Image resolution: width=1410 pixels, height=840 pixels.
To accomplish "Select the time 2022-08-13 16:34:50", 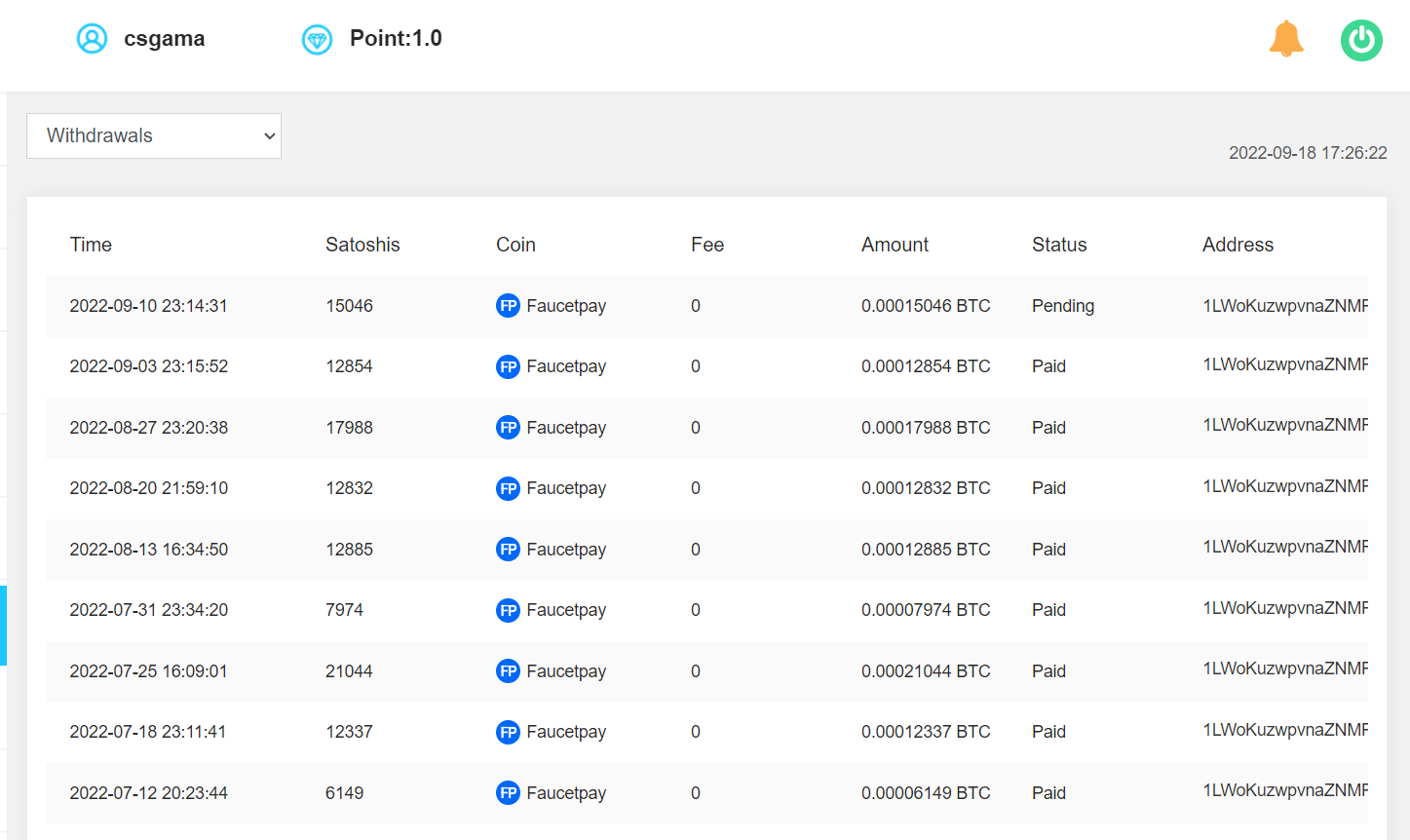I will (148, 550).
